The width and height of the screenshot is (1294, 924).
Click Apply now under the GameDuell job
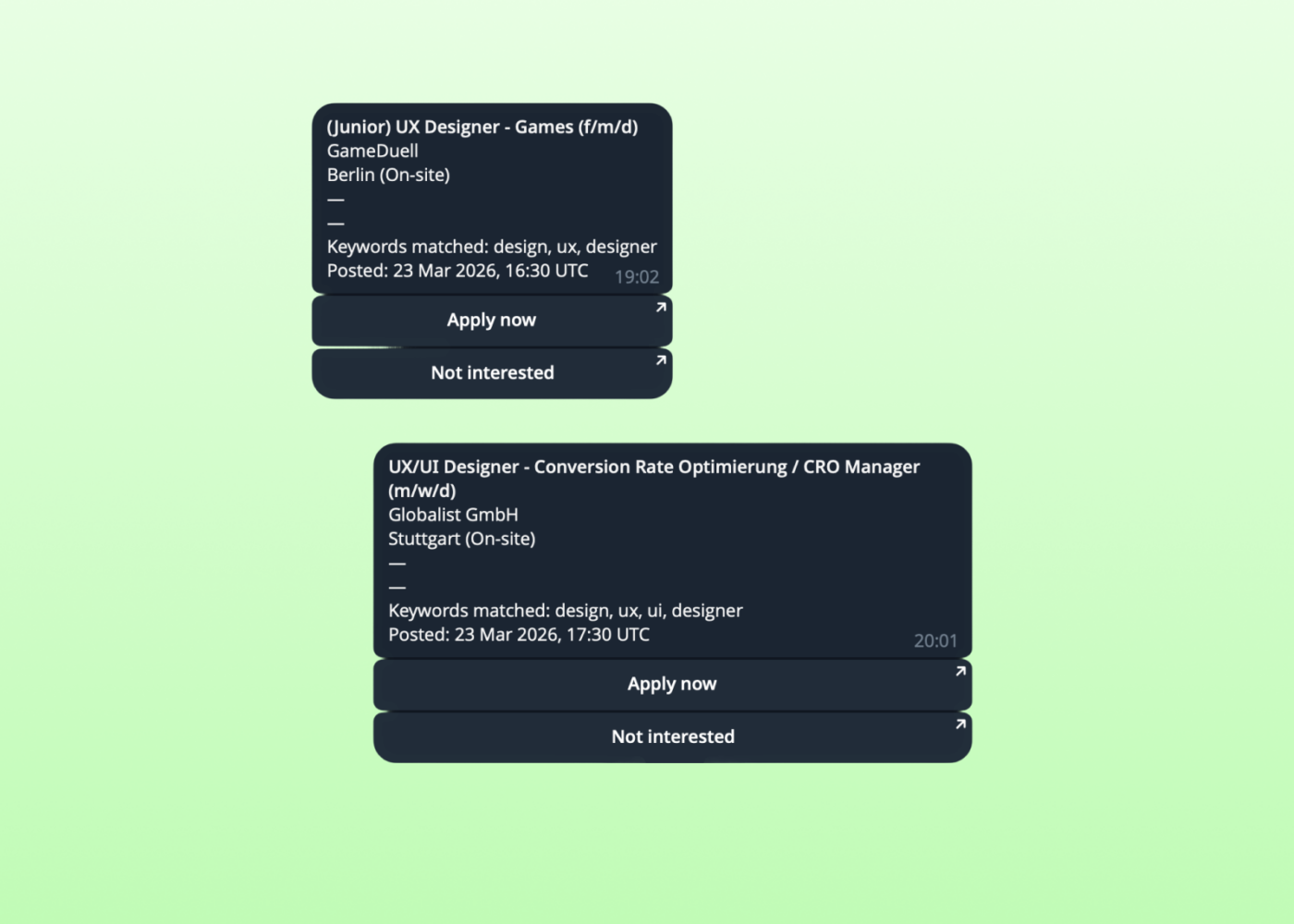[x=492, y=321]
